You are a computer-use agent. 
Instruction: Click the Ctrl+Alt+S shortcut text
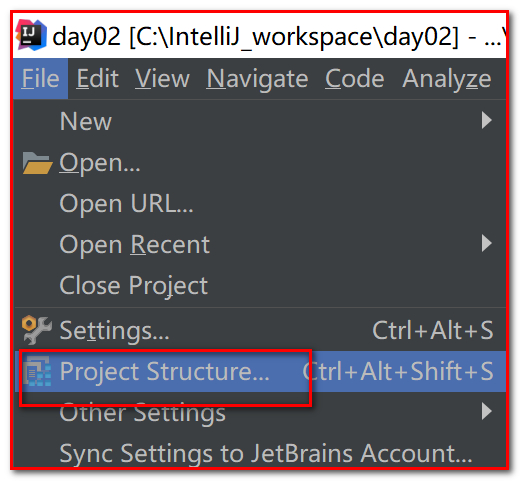pyautogui.click(x=433, y=330)
